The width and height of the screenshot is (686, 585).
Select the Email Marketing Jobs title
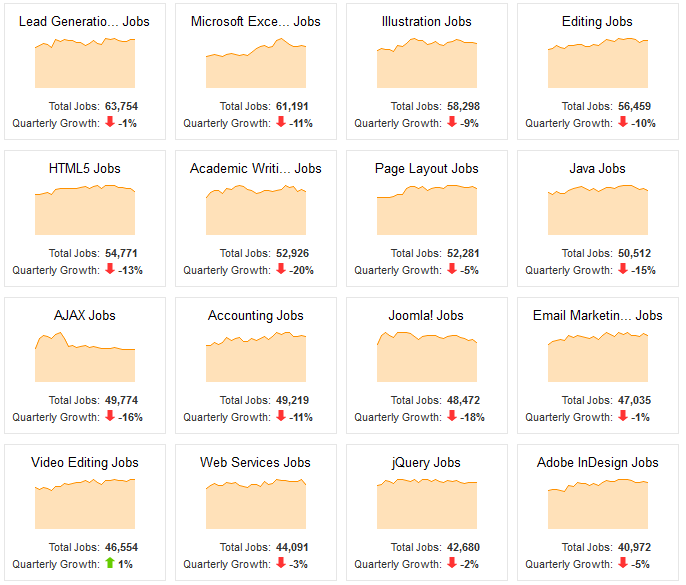(x=598, y=315)
